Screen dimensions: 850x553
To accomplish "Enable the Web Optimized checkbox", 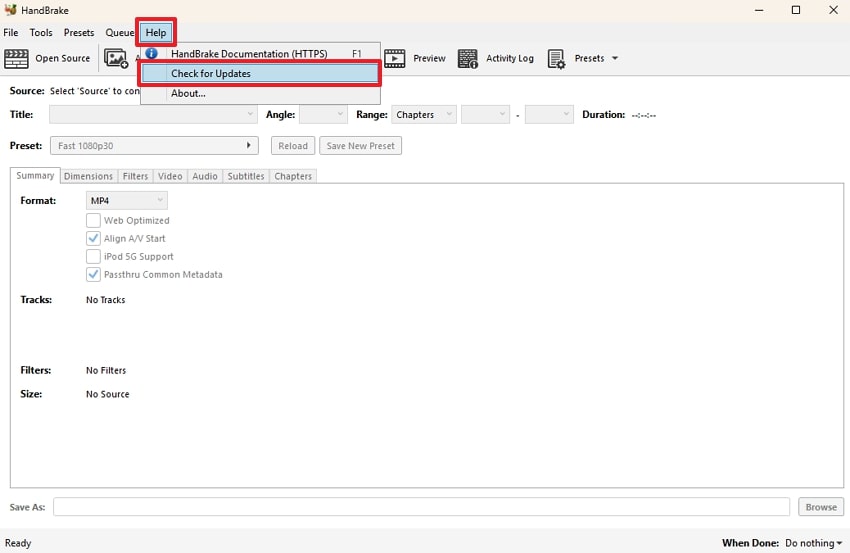I will pos(93,220).
